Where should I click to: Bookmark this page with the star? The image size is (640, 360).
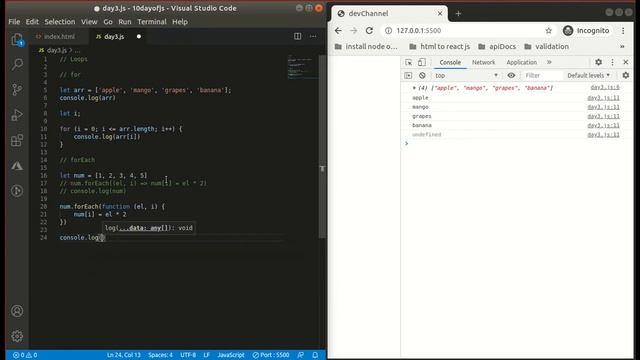pyautogui.click(x=549, y=31)
